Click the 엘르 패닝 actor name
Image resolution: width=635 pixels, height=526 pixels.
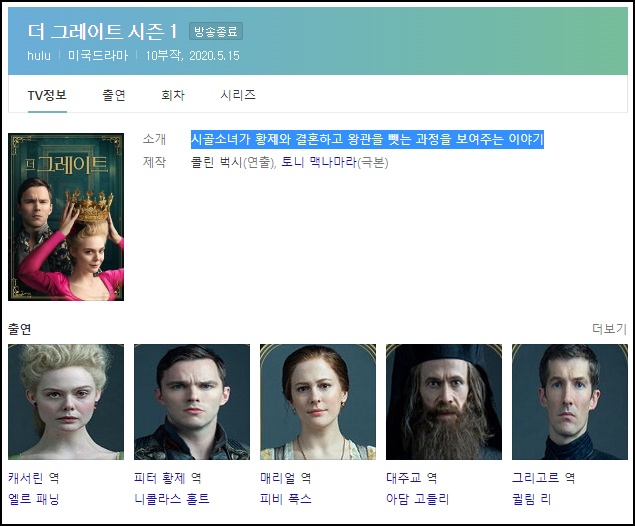point(34,499)
